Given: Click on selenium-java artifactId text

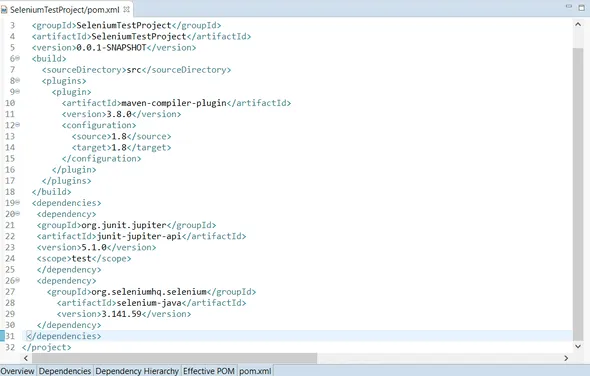Looking at the screenshot, I should click(149, 303).
